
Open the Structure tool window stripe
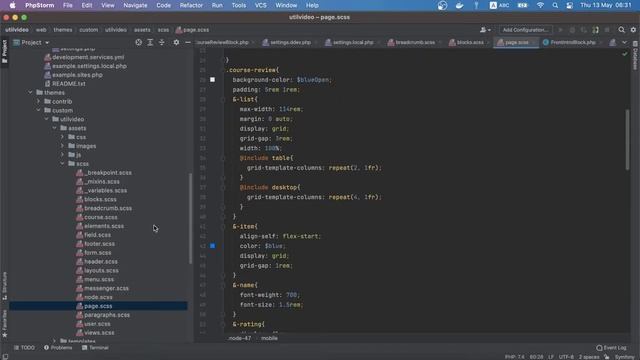point(4,286)
